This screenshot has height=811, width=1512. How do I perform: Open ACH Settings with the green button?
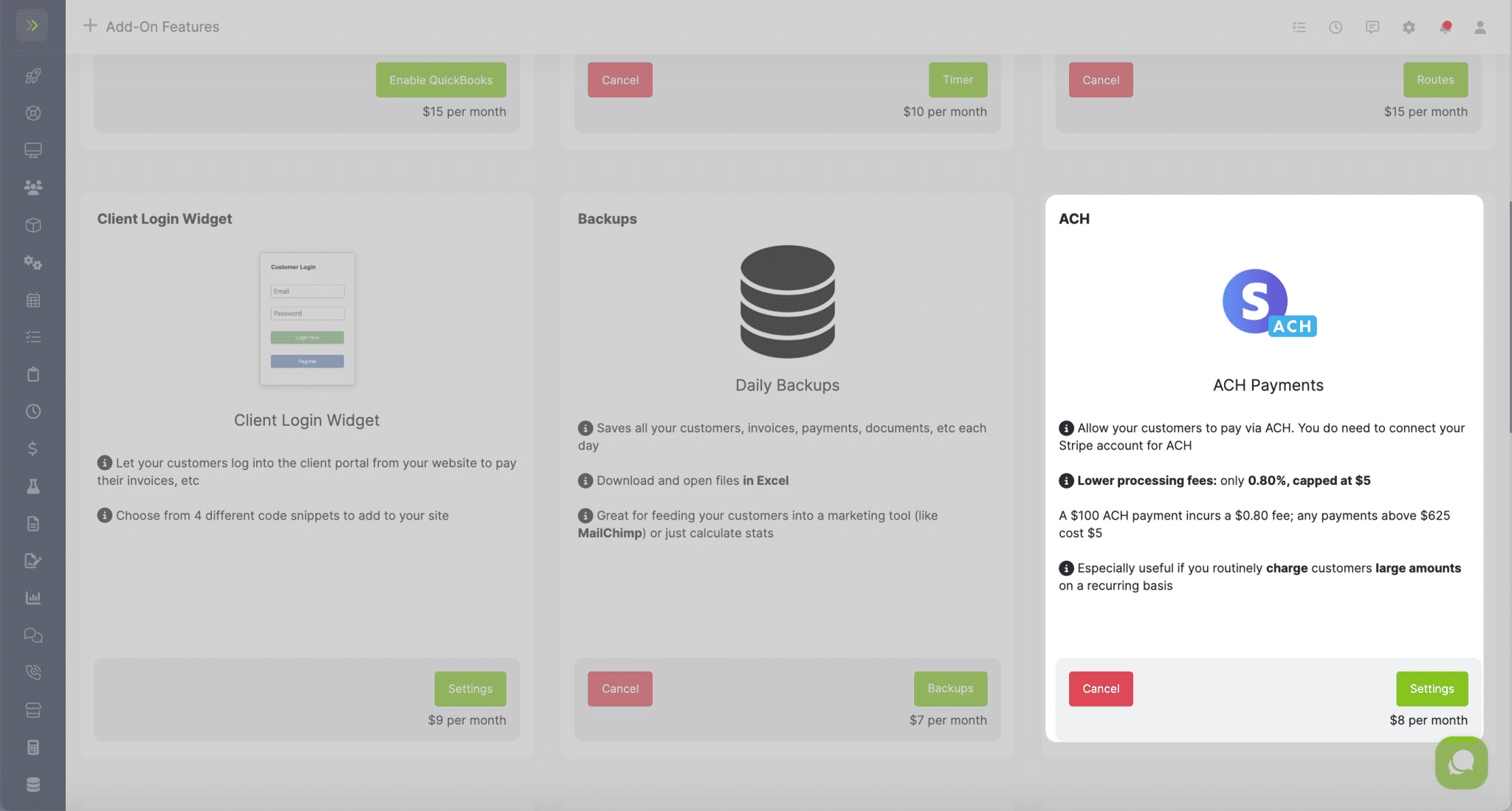point(1432,689)
